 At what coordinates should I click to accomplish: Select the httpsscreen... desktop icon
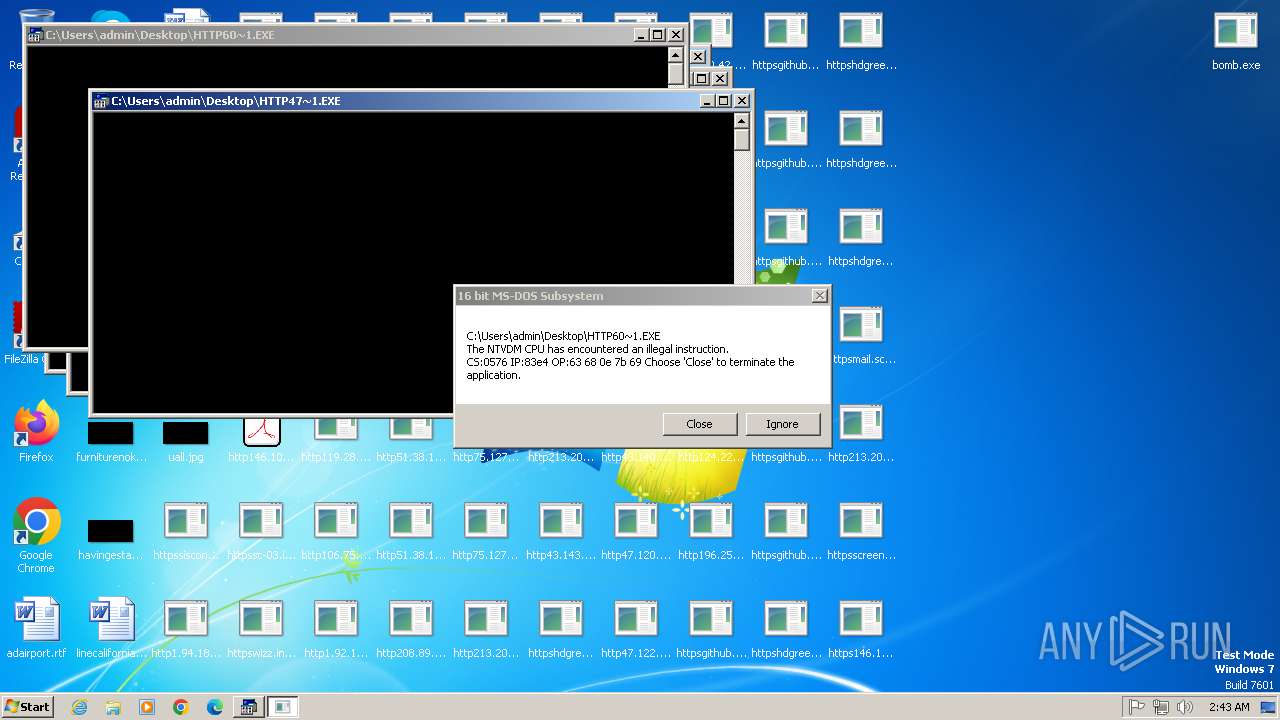point(861,531)
